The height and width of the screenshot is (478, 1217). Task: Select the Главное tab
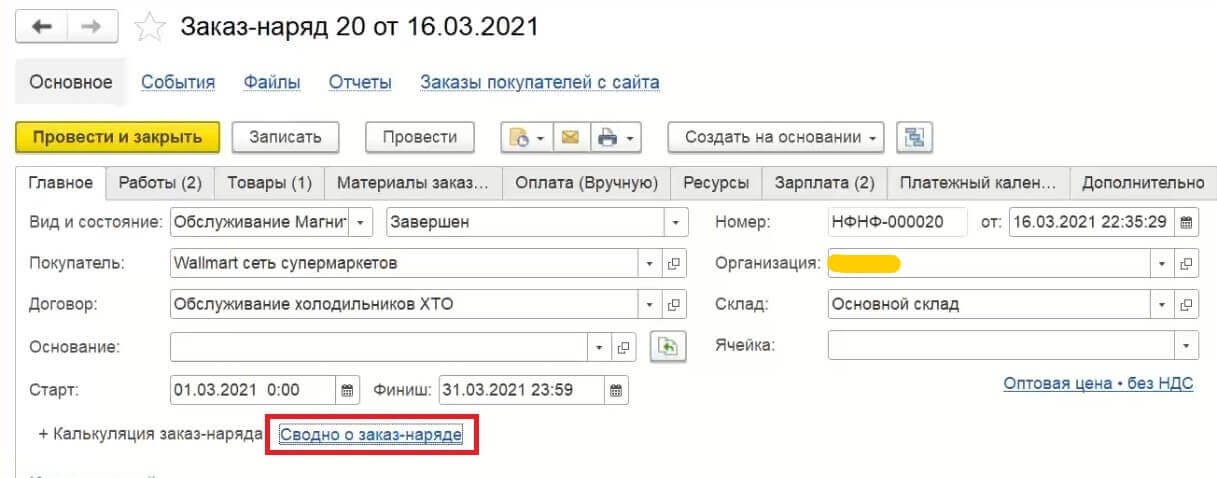[61, 183]
